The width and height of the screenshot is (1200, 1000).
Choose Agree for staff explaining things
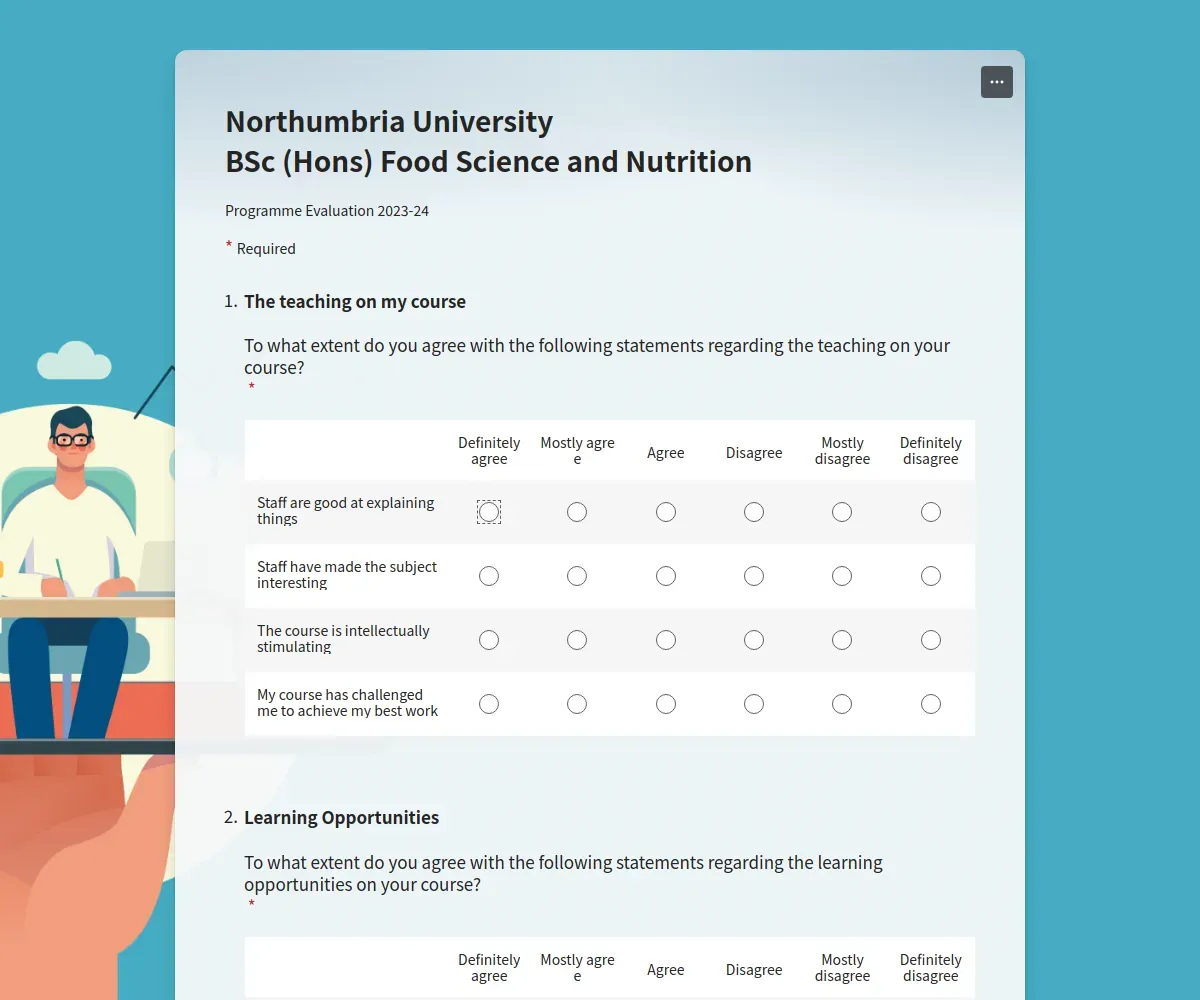666,512
